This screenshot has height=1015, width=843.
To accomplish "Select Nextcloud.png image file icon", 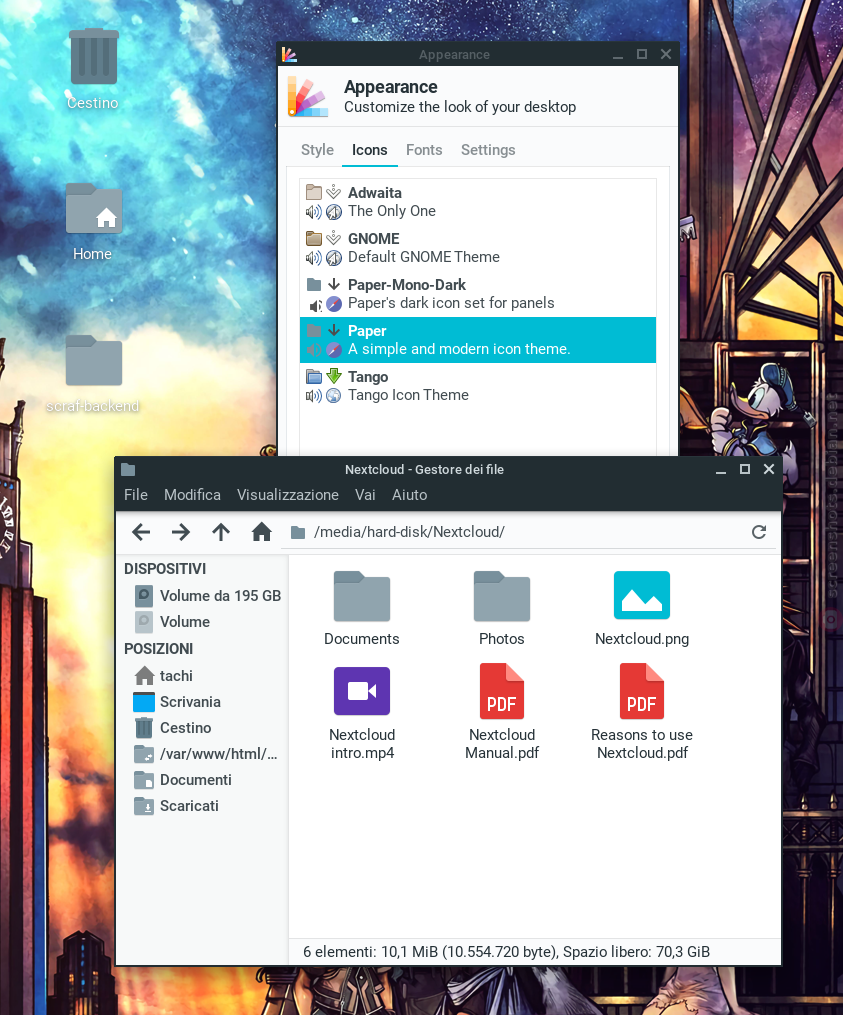I will point(642,596).
